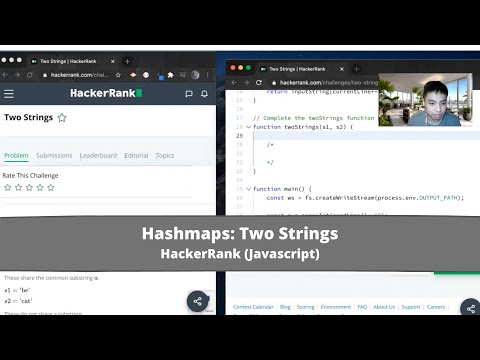Click the share button in left window
Image resolution: width=480 pixels, height=360 pixels.
coord(197,301)
